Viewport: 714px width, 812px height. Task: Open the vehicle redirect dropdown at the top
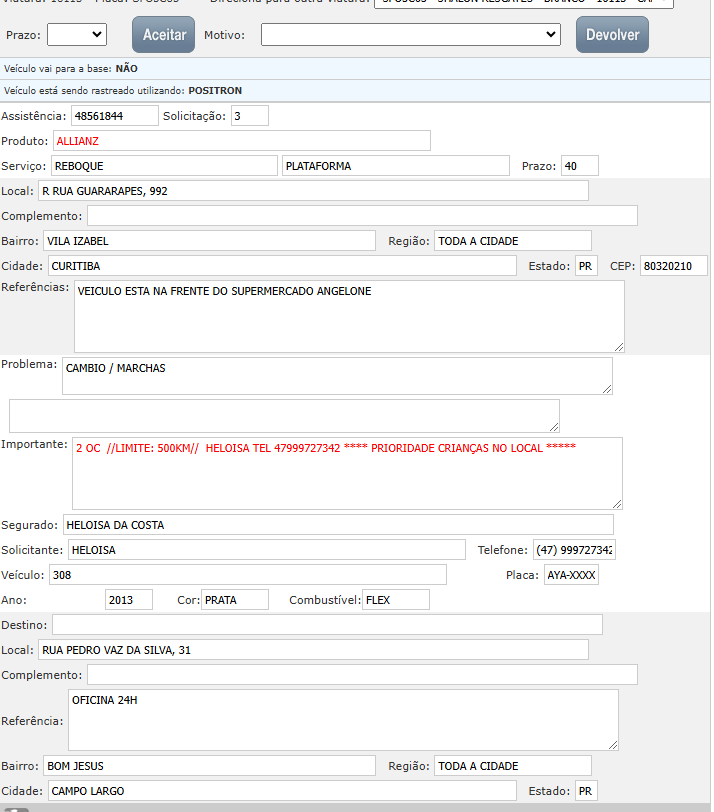523,3
